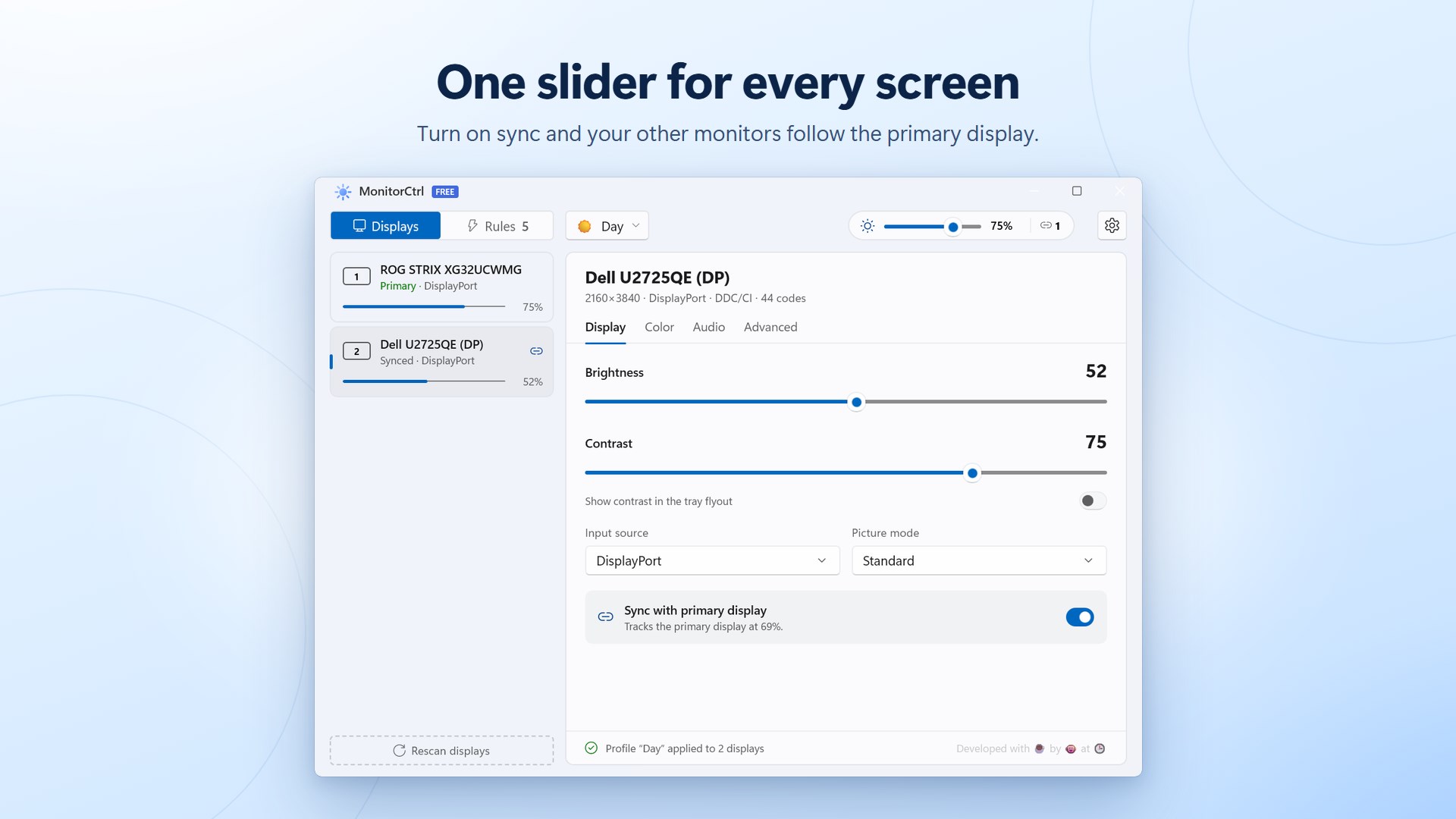Select the Display tab
The width and height of the screenshot is (1456, 819).
point(605,327)
